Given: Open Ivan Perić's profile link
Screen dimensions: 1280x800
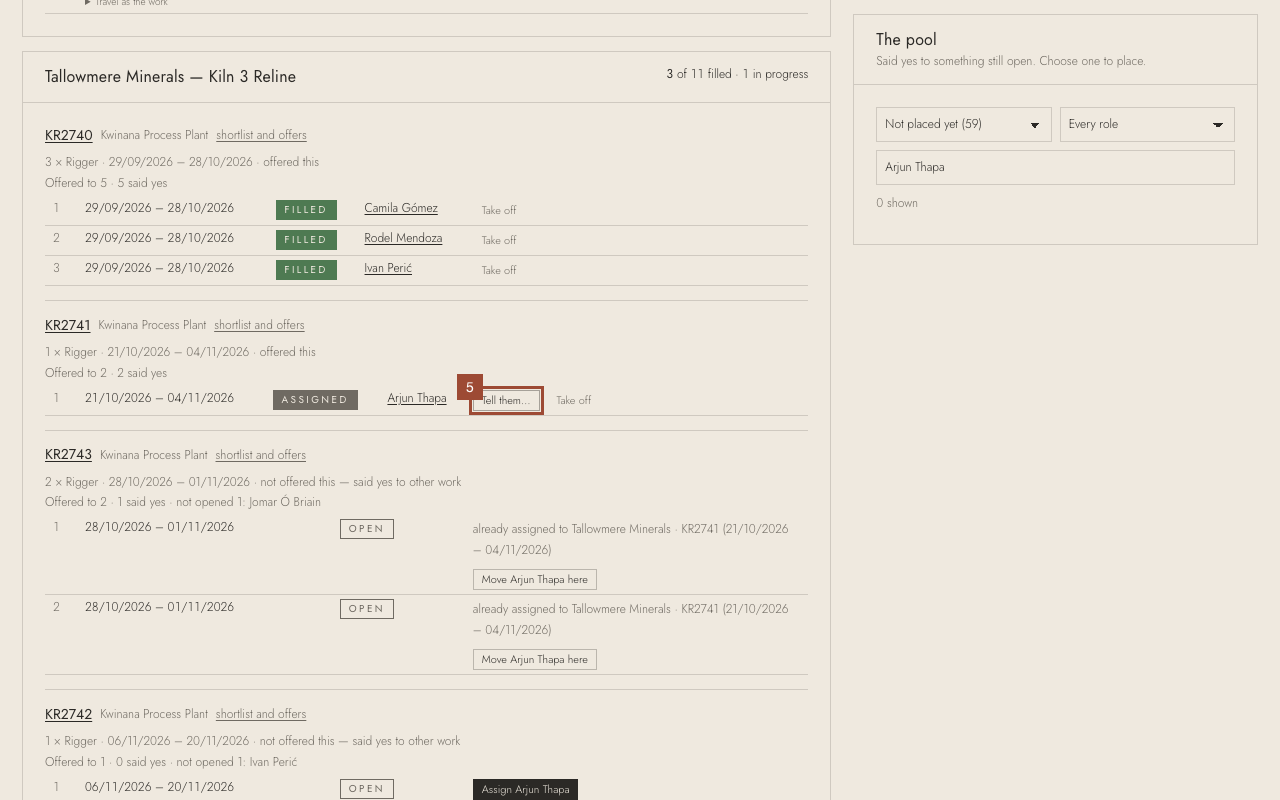Looking at the screenshot, I should 388,268.
